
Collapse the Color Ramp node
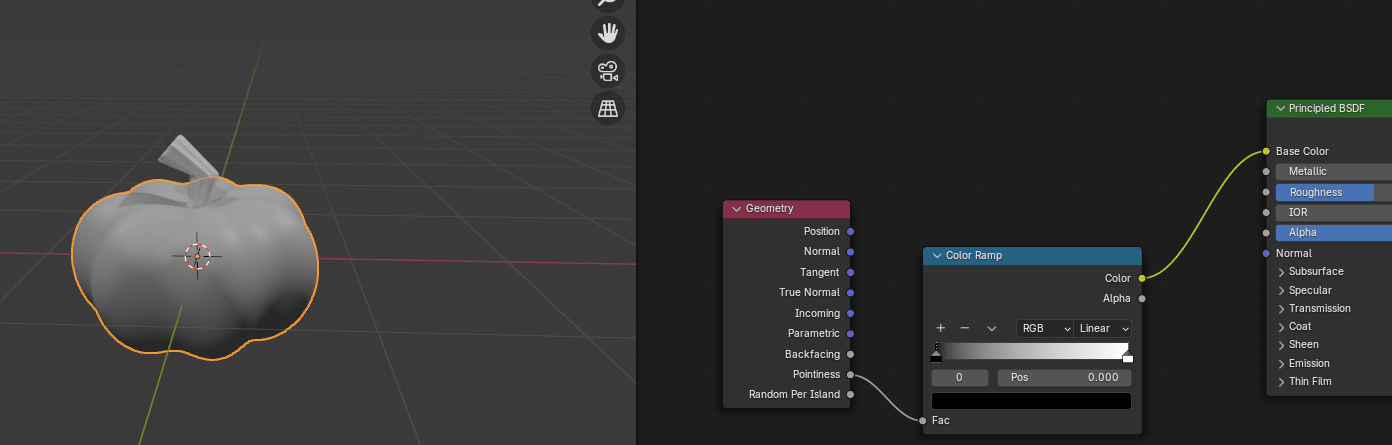tap(937, 256)
